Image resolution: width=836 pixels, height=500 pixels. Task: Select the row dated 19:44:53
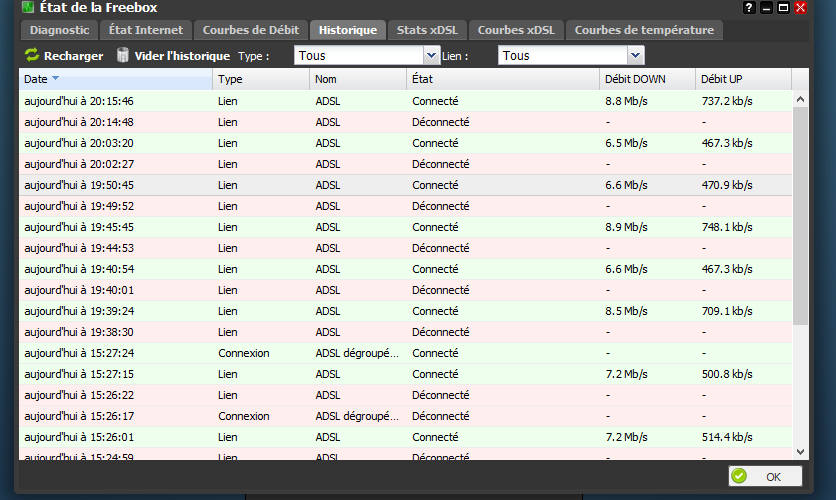click(405, 248)
